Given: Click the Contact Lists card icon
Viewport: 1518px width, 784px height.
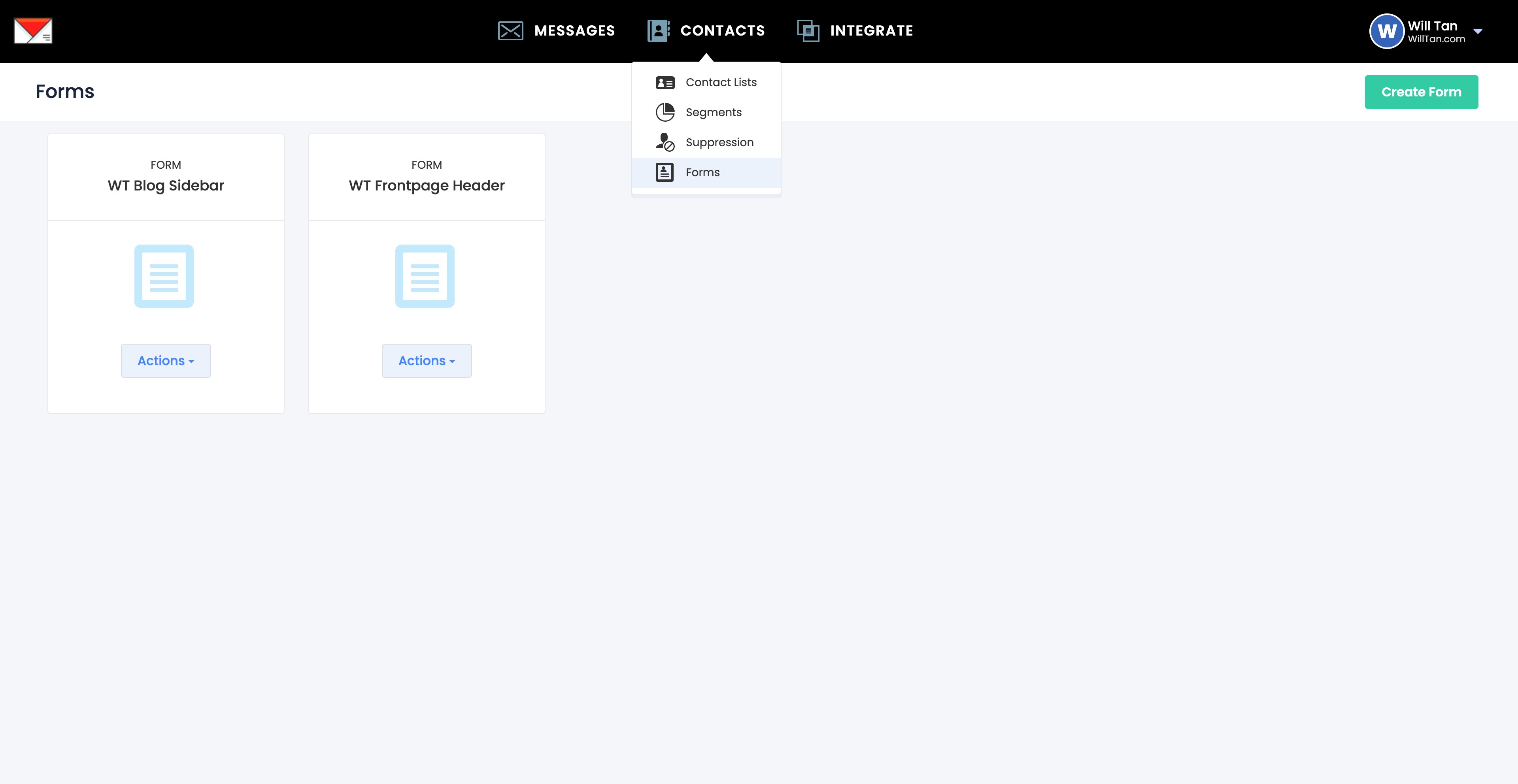Looking at the screenshot, I should (665, 83).
